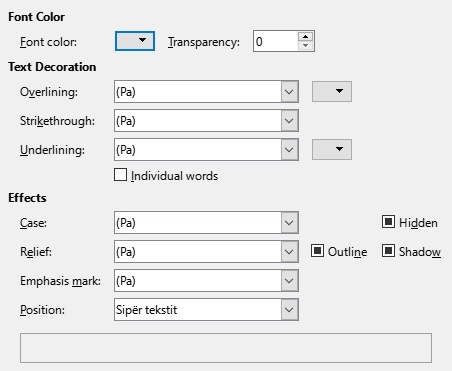
Task: Click the Effects section heading
Action: 27,198
